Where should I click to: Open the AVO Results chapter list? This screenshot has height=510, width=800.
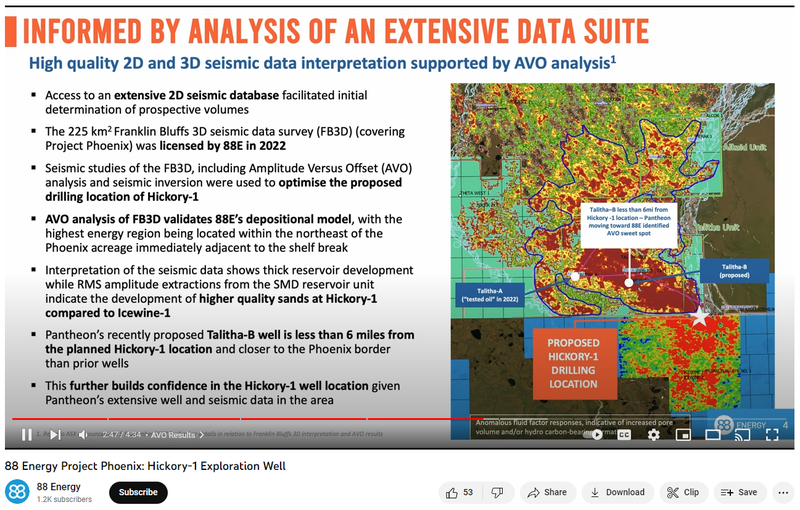click(177, 435)
